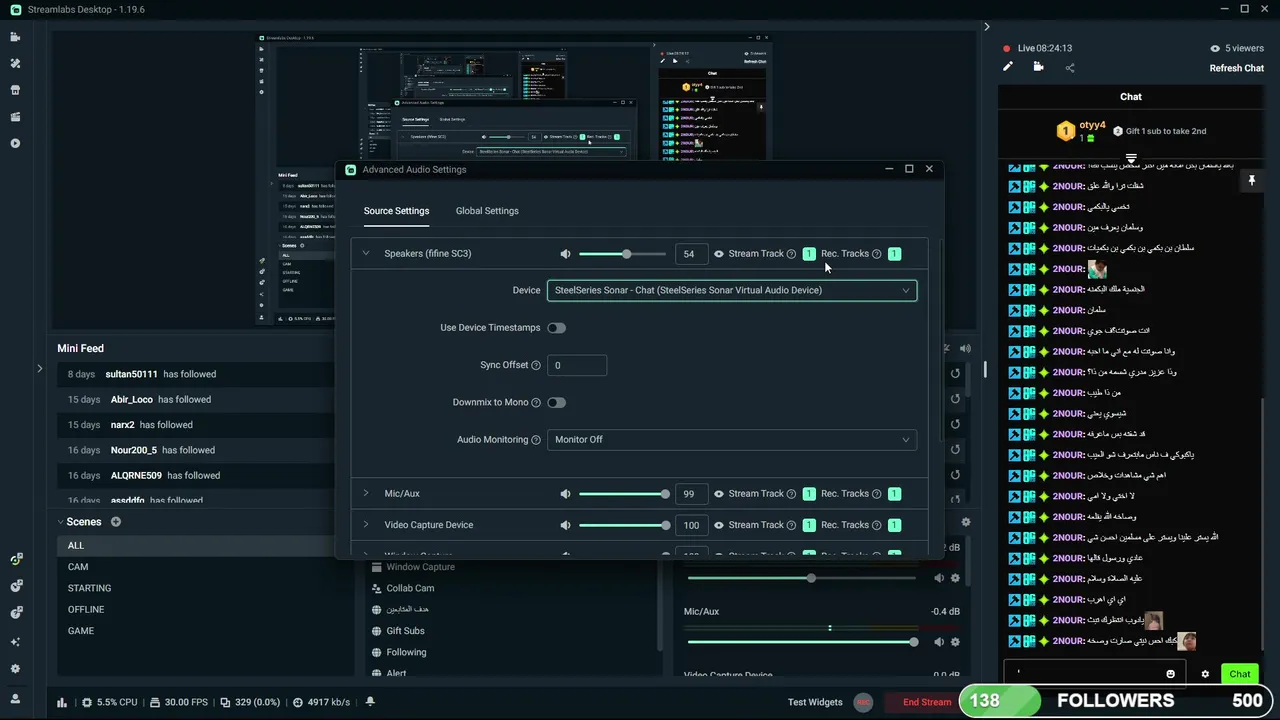
Task: Open chat settings gear beside Chat button
Action: (x=1205, y=674)
